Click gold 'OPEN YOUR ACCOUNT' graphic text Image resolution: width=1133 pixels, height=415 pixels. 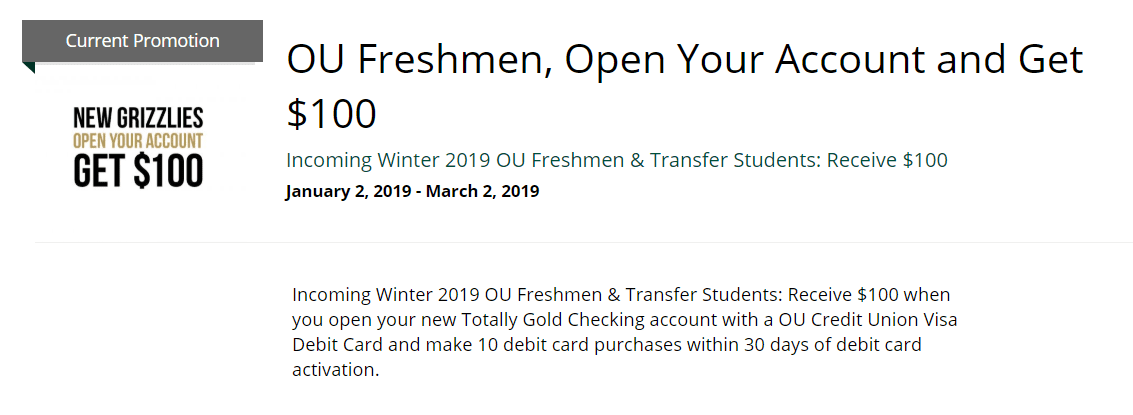pos(138,140)
